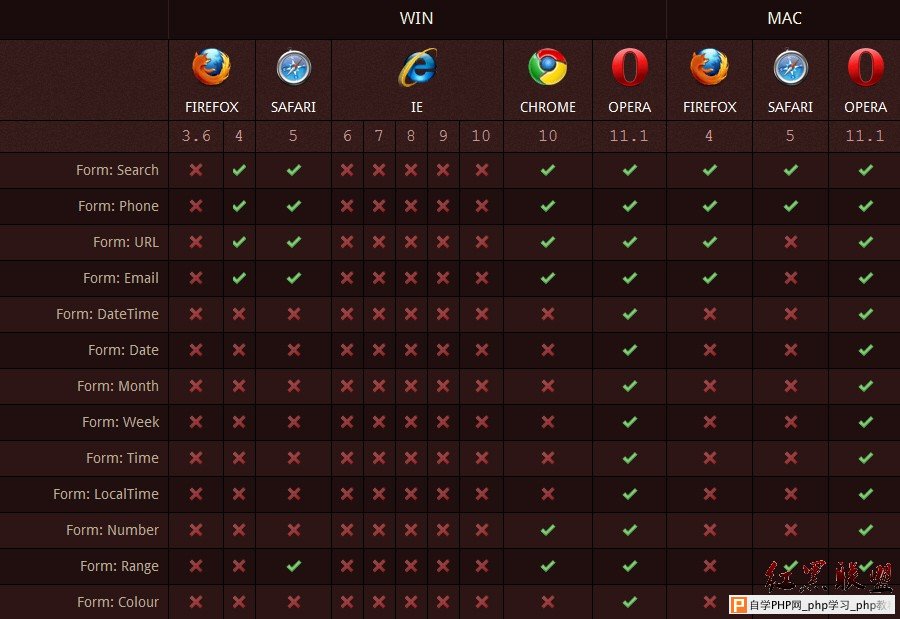Click the IE version 6 cell
Image resolution: width=900 pixels, height=619 pixels.
[x=347, y=136]
